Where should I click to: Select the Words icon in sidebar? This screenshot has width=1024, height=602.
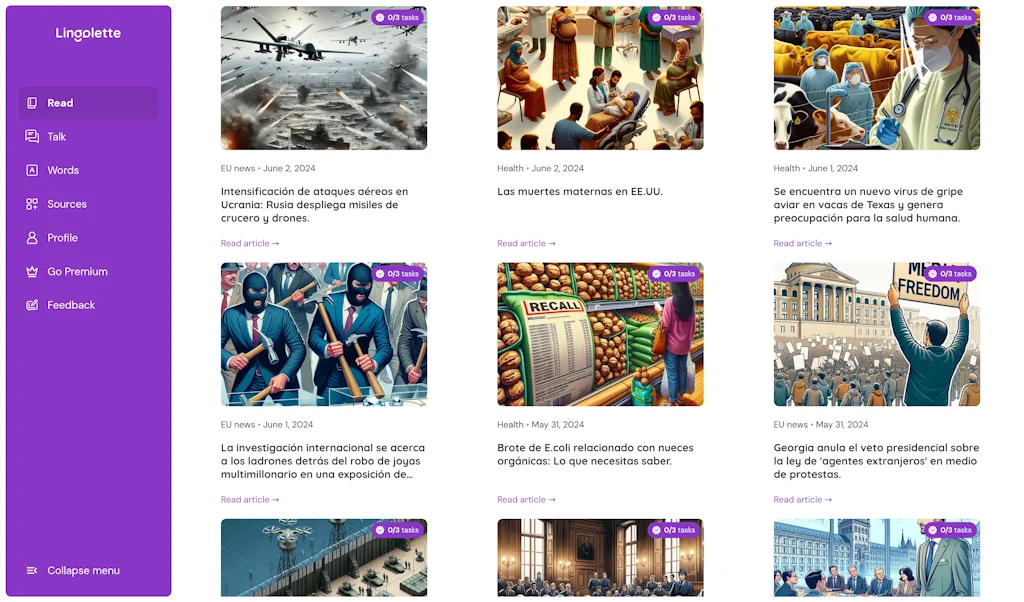[x=31, y=170]
